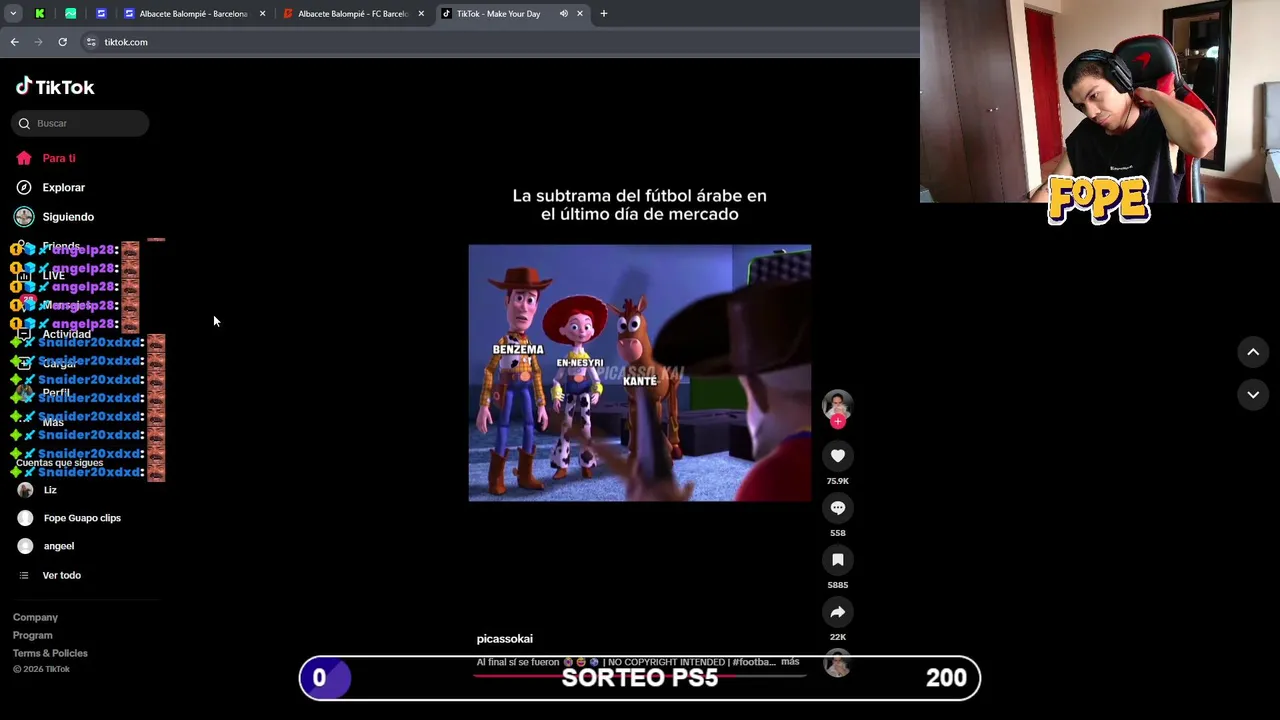Open the picassokai username link
Image resolution: width=1280 pixels, height=720 pixels.
(504, 638)
